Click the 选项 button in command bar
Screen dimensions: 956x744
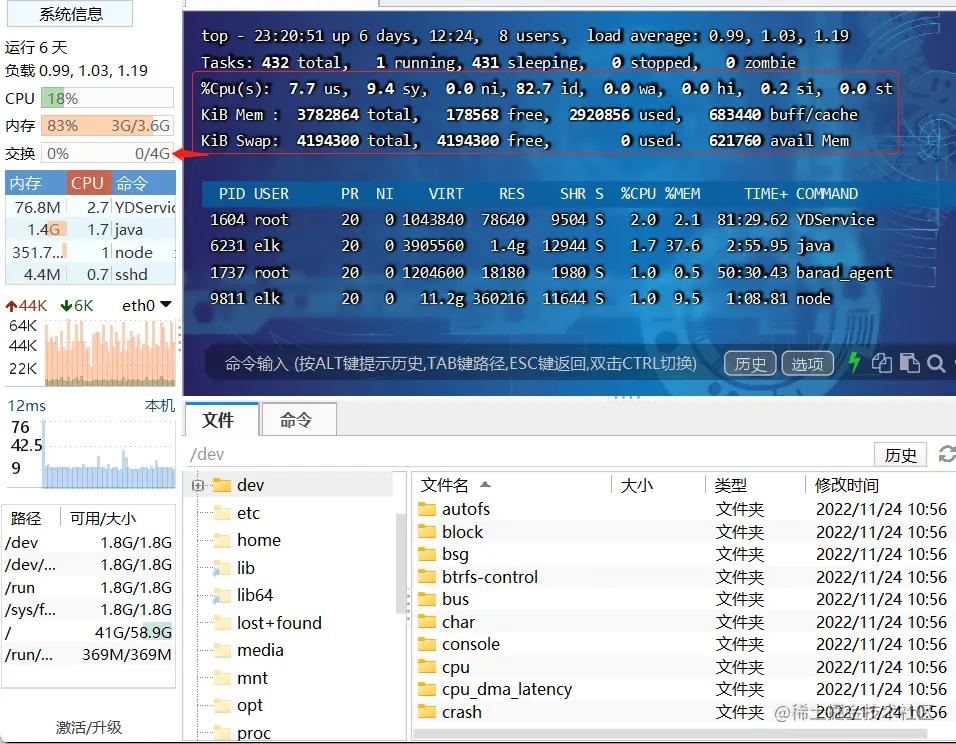tap(807, 363)
